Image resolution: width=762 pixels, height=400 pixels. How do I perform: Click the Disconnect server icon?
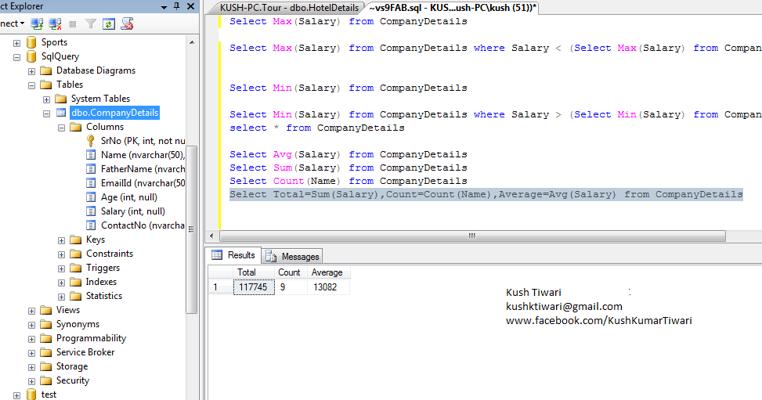pos(55,24)
